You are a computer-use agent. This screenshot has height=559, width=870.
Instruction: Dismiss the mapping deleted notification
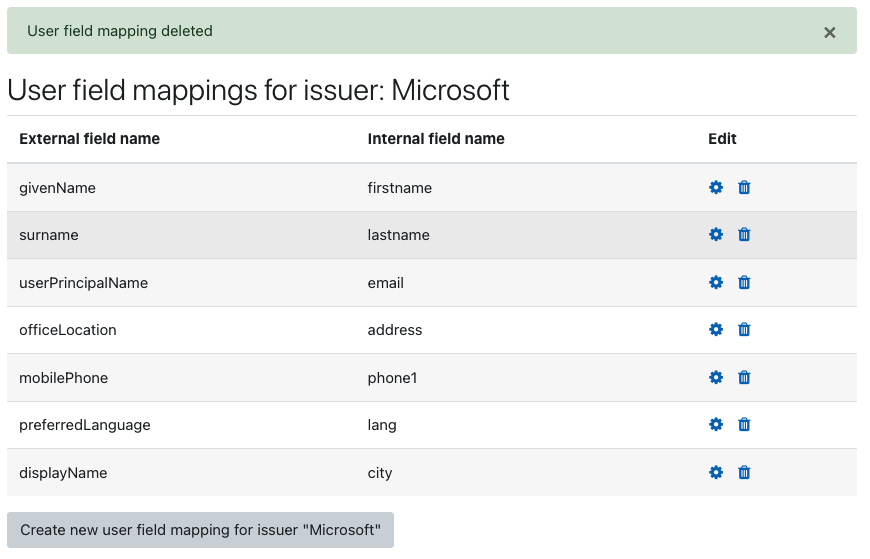(x=829, y=33)
